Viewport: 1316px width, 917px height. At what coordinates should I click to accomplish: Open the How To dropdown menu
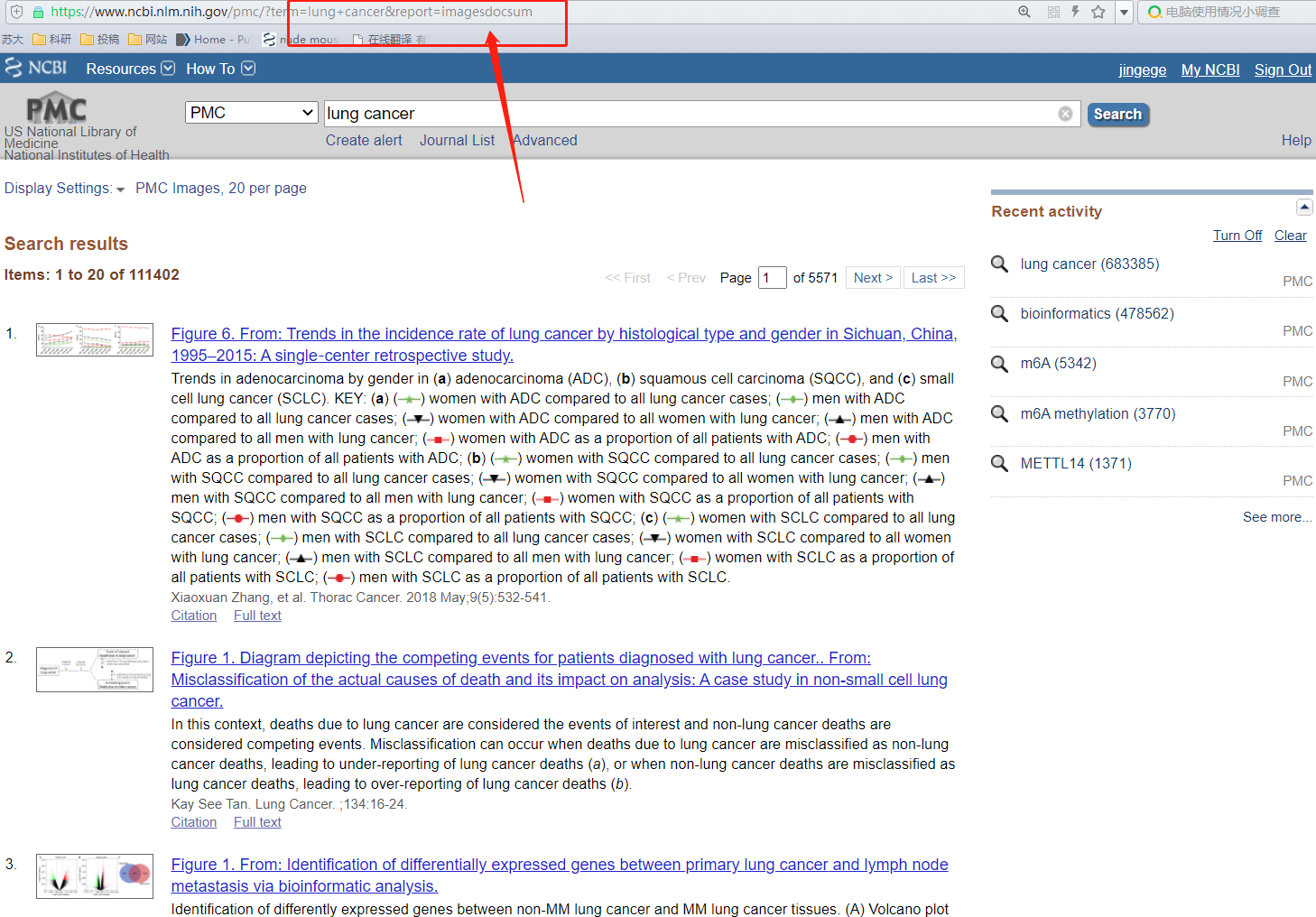point(220,69)
